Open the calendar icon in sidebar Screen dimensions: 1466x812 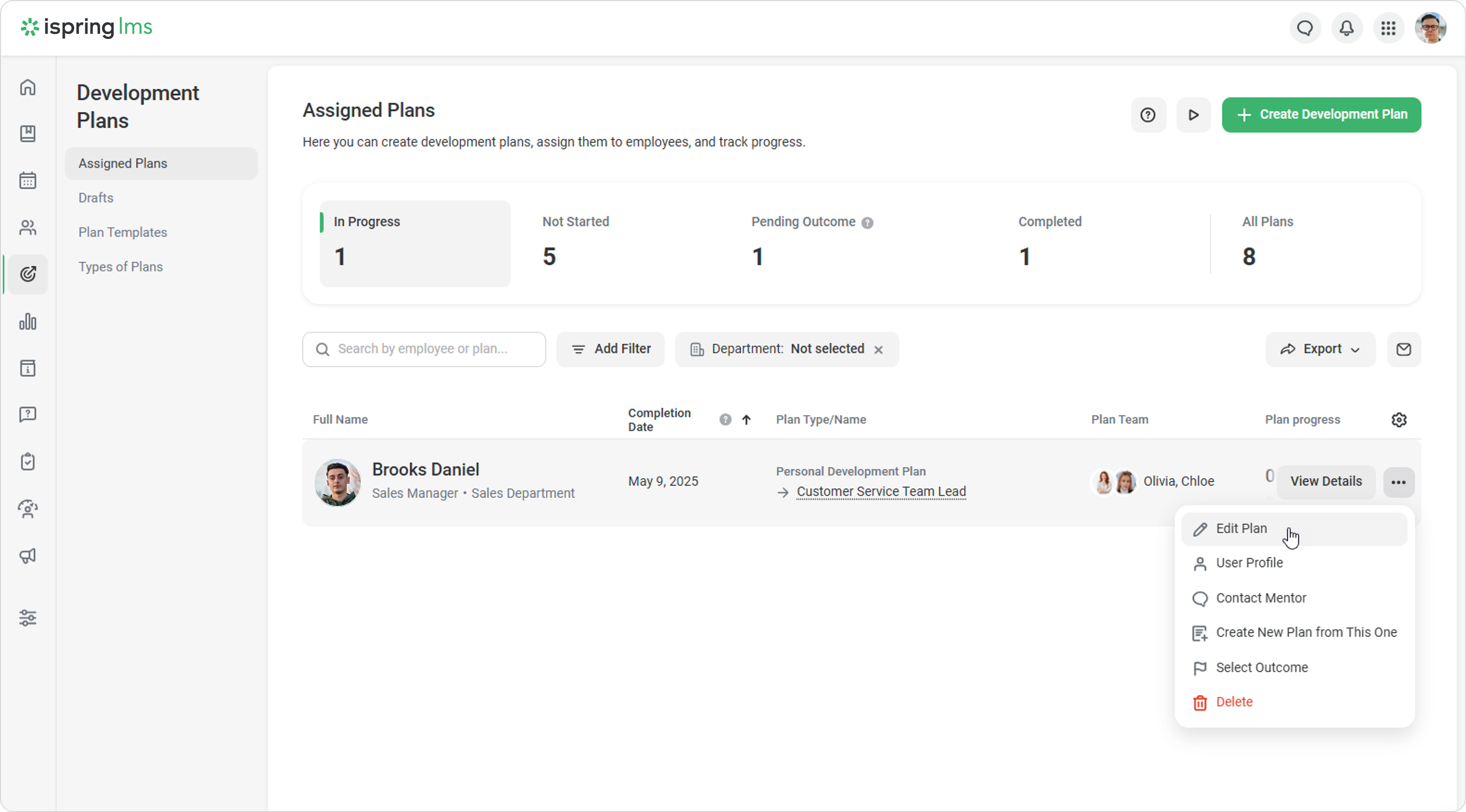(27, 181)
